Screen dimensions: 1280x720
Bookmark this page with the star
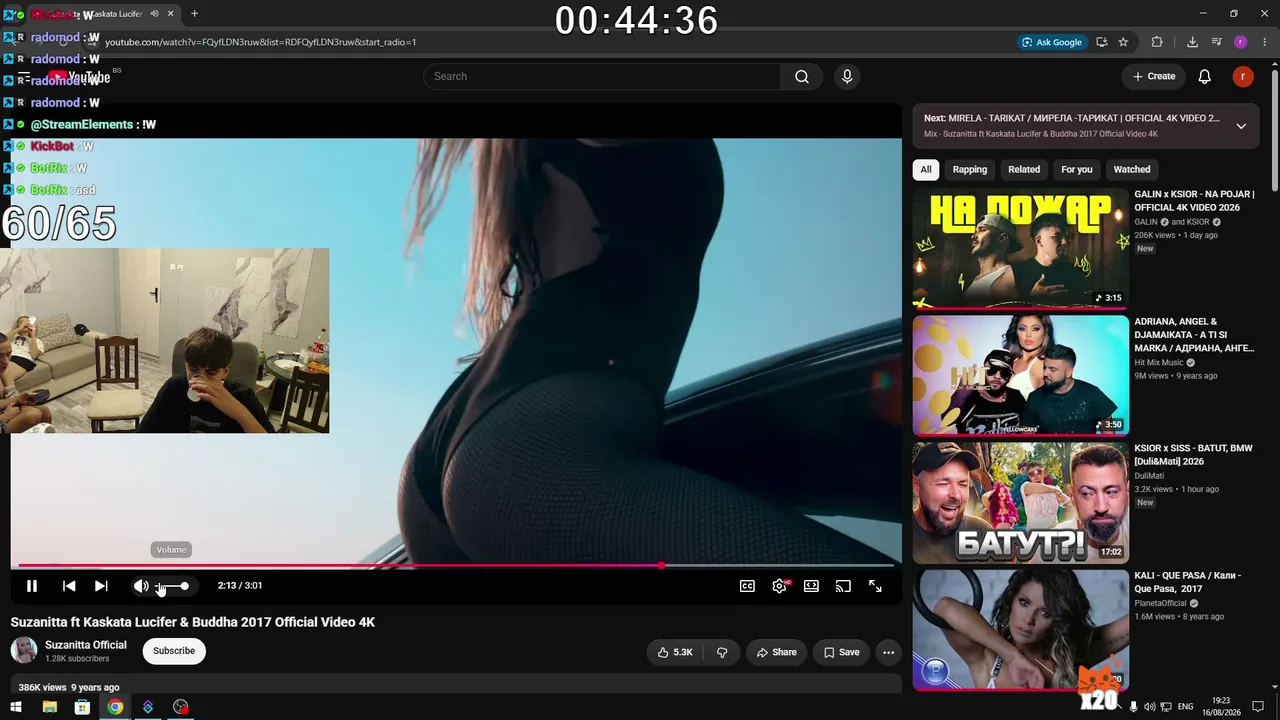(1123, 42)
